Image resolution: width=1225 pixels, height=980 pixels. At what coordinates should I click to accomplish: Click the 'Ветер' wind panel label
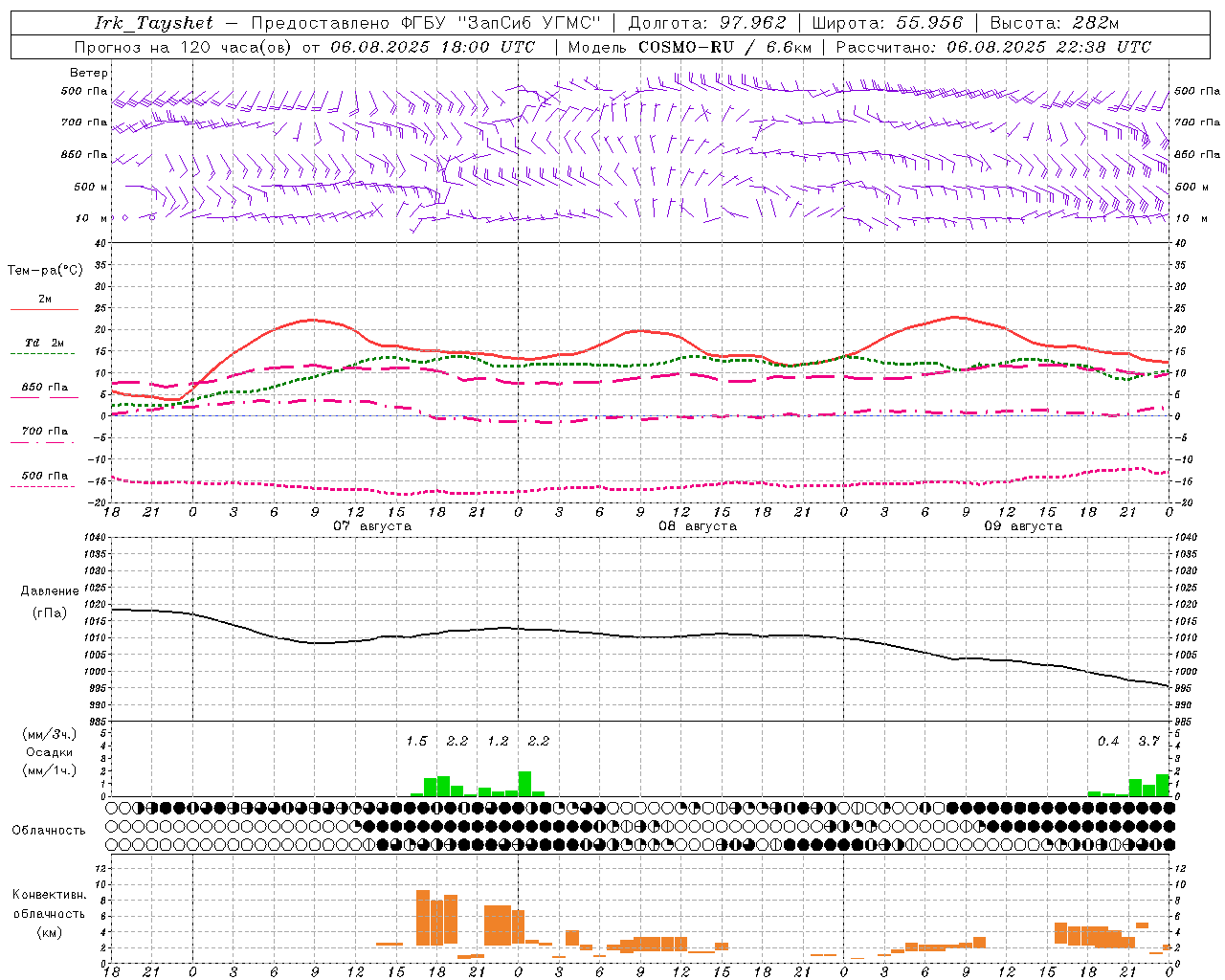[89, 73]
